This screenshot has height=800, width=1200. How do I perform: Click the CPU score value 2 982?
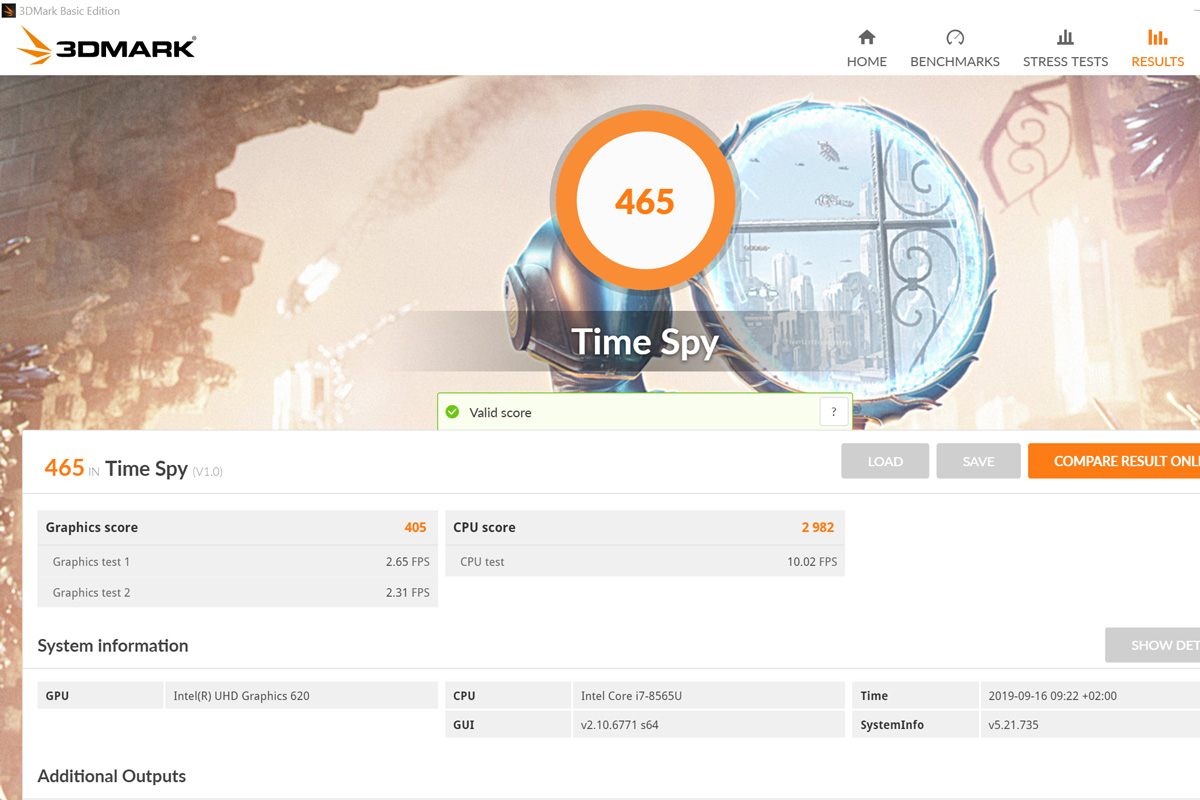pyautogui.click(x=817, y=527)
